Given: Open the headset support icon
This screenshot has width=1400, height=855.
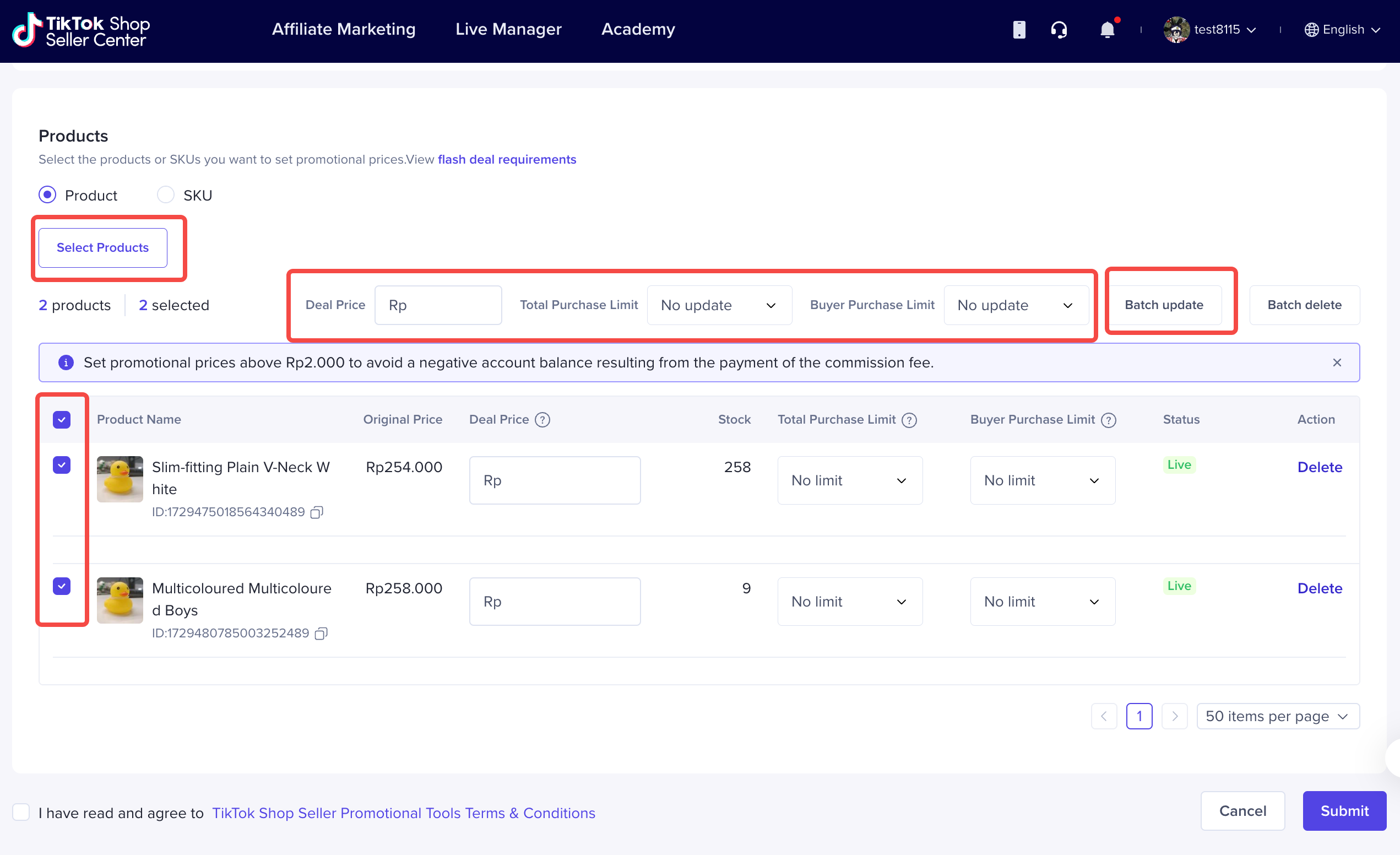Looking at the screenshot, I should [1059, 30].
